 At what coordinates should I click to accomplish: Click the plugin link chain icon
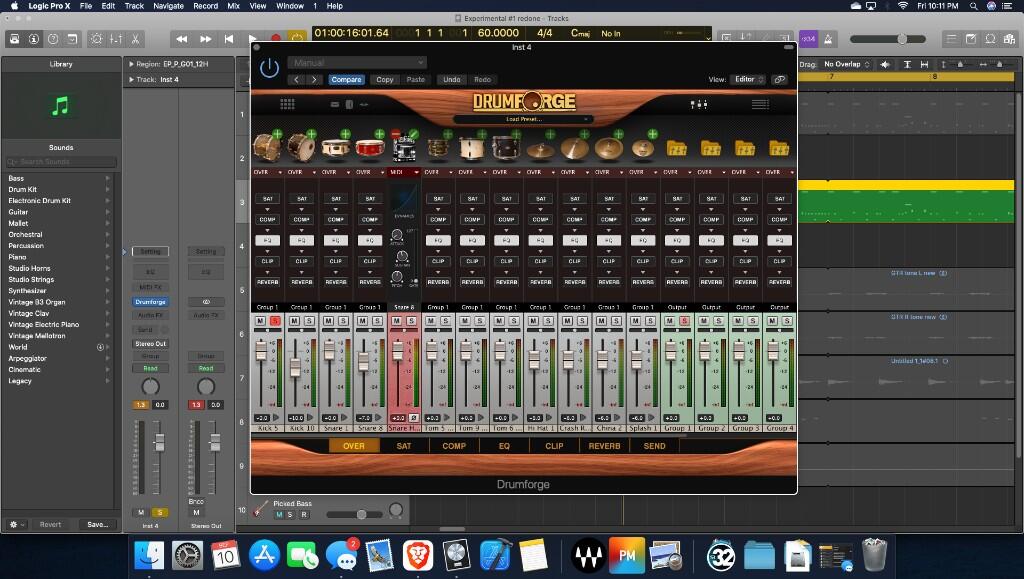(778, 80)
